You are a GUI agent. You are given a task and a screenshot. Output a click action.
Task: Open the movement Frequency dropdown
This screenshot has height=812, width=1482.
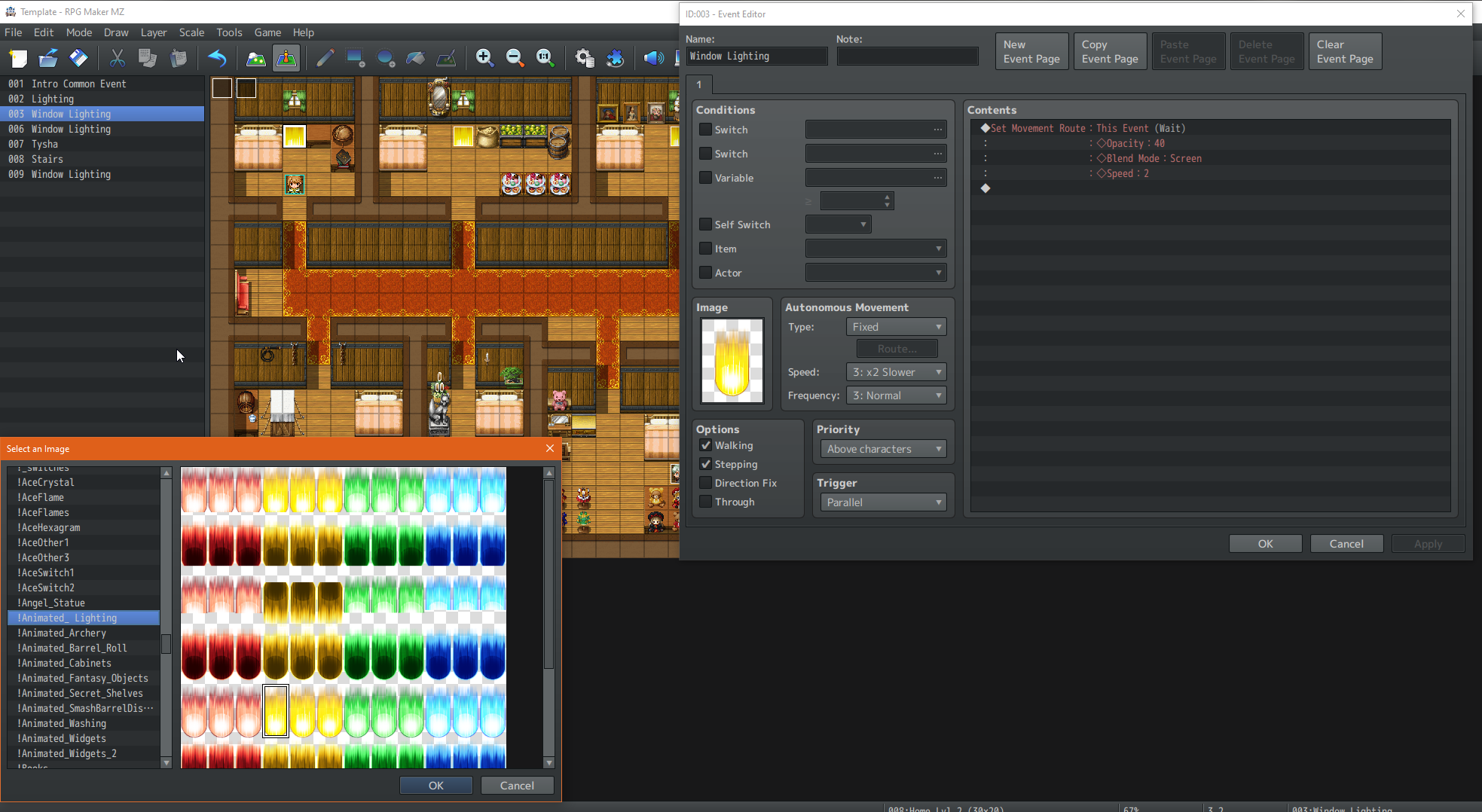[896, 395]
